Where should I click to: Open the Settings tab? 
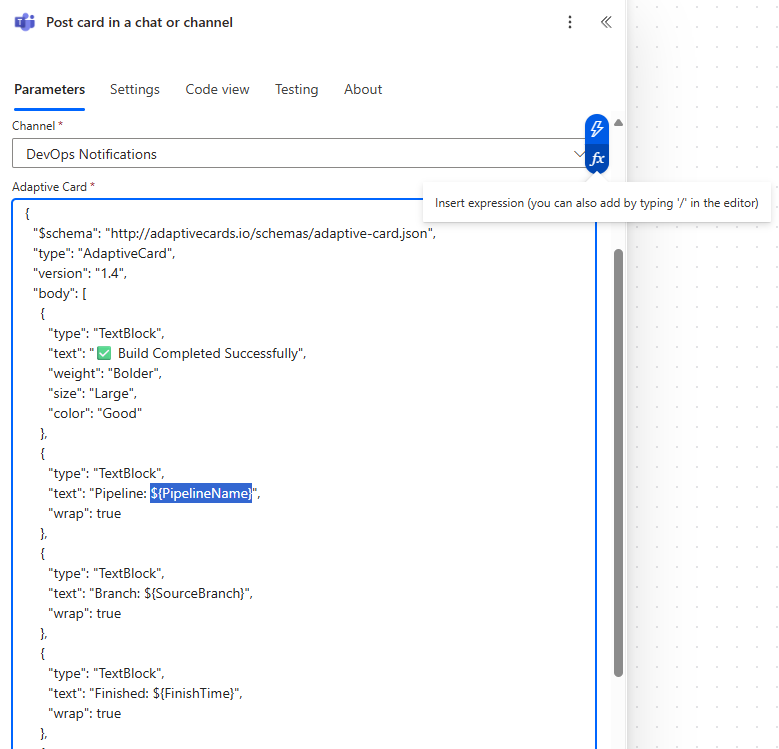click(135, 89)
